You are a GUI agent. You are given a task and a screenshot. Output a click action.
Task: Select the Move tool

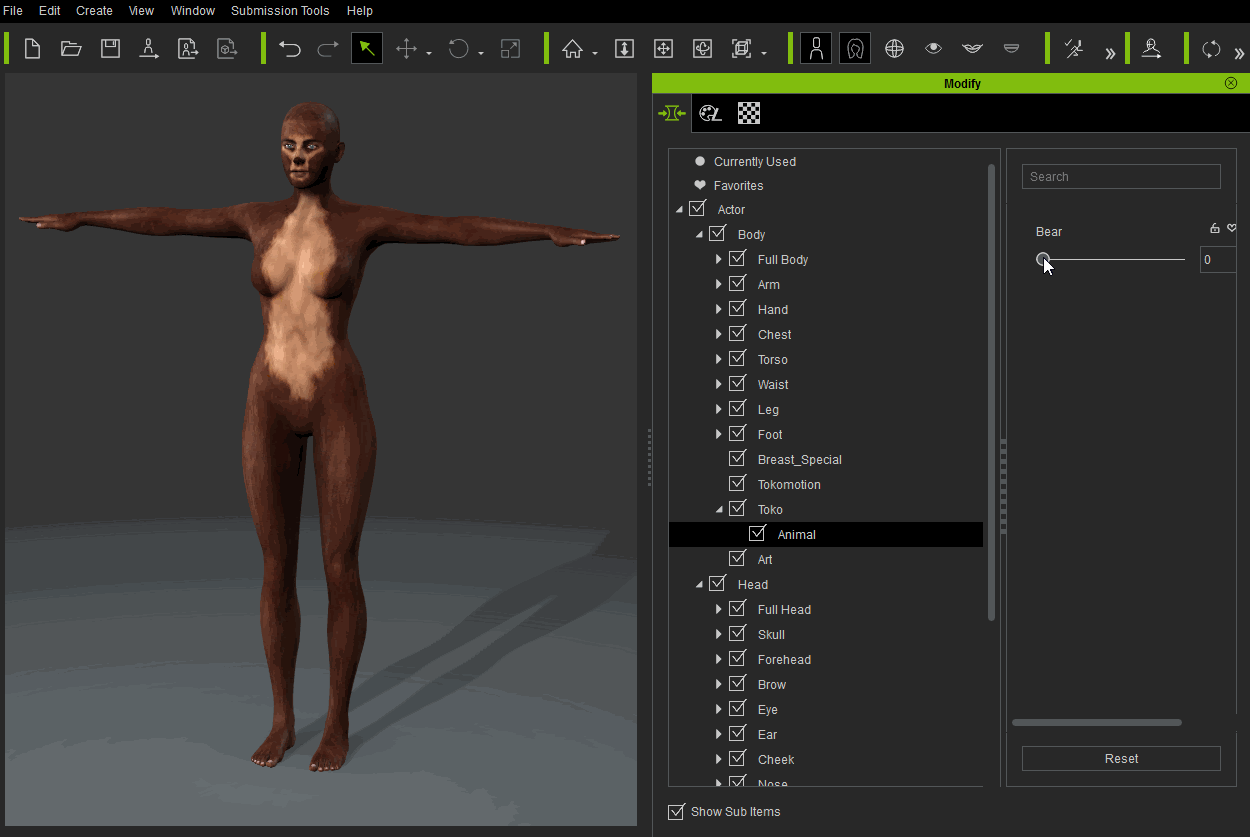point(406,49)
